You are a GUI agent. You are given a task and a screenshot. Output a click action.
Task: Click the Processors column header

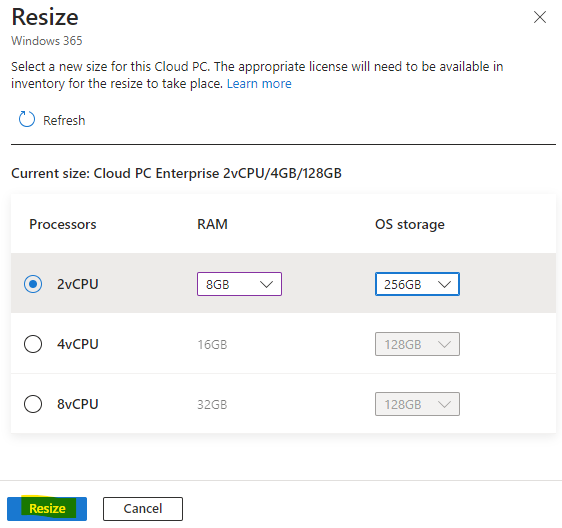63,224
